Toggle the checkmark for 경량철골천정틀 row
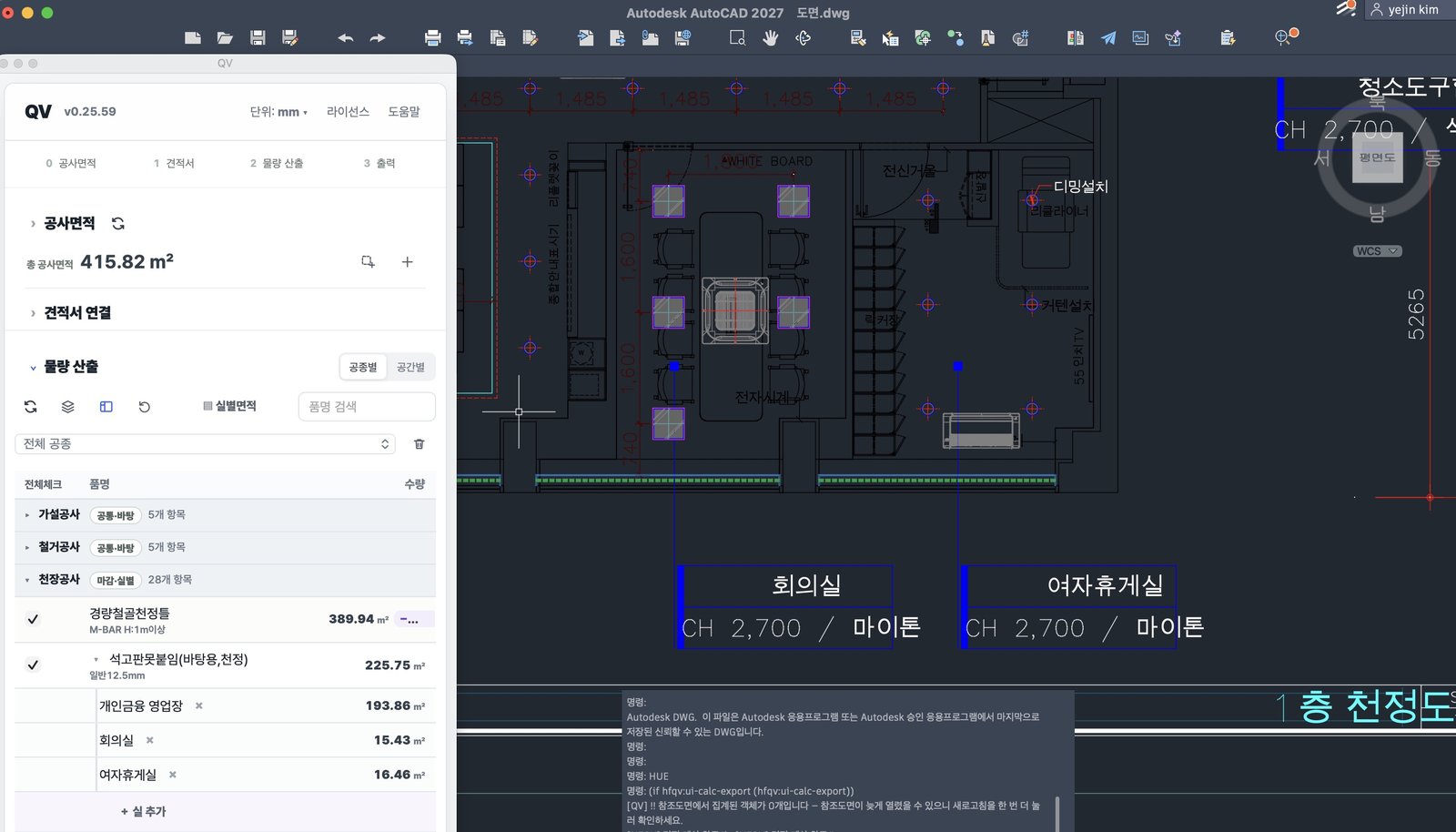Image resolution: width=1456 pixels, height=832 pixels. pyautogui.click(x=33, y=619)
